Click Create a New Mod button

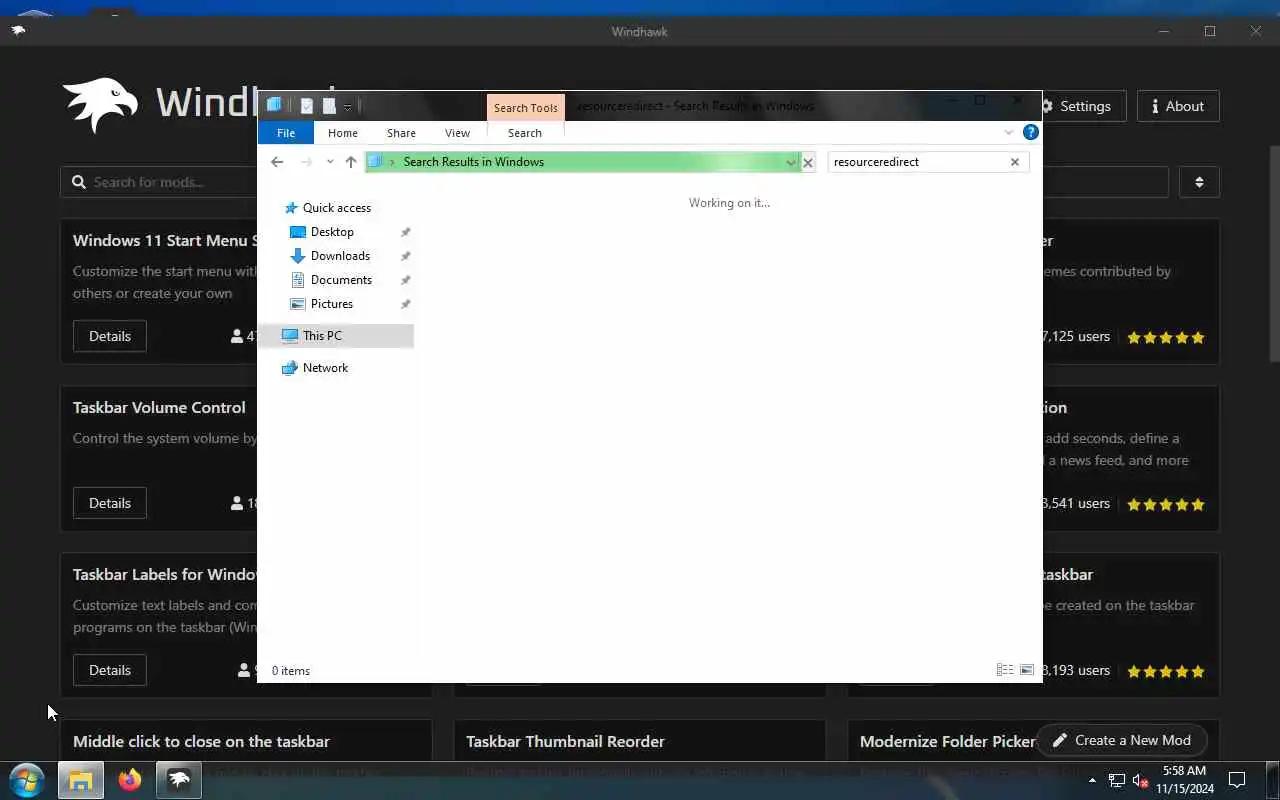point(1122,740)
